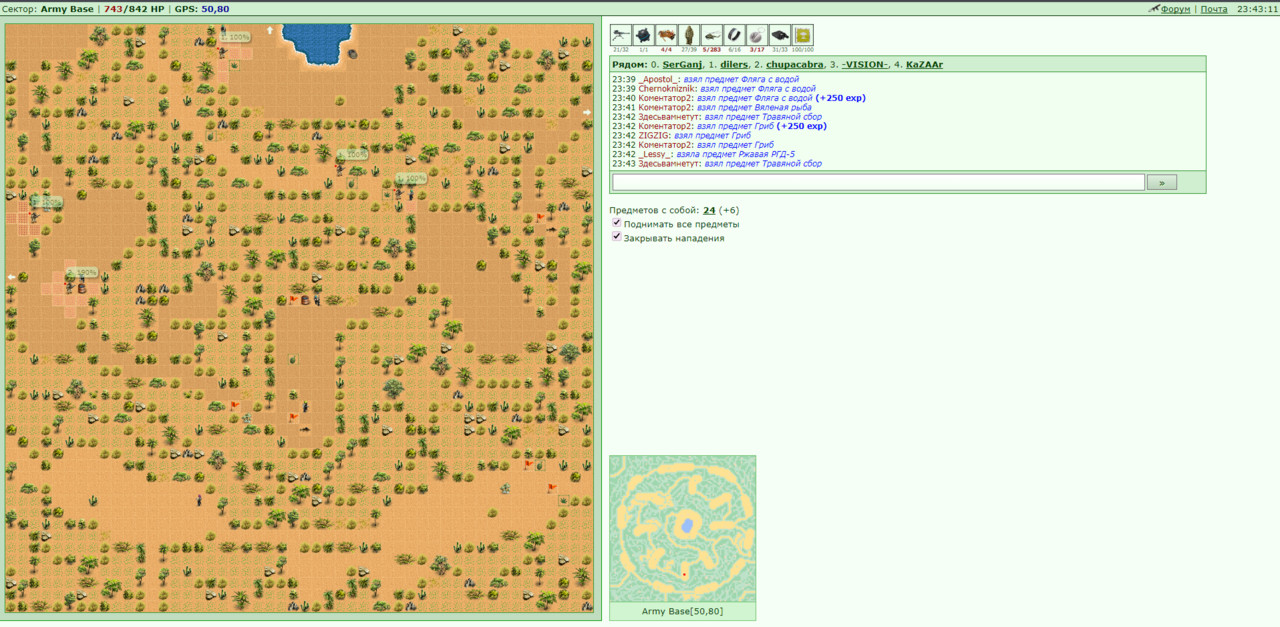This screenshot has width=1280, height=627.
Task: Click _Lessy_ name in chat log
Action: pos(656,155)
